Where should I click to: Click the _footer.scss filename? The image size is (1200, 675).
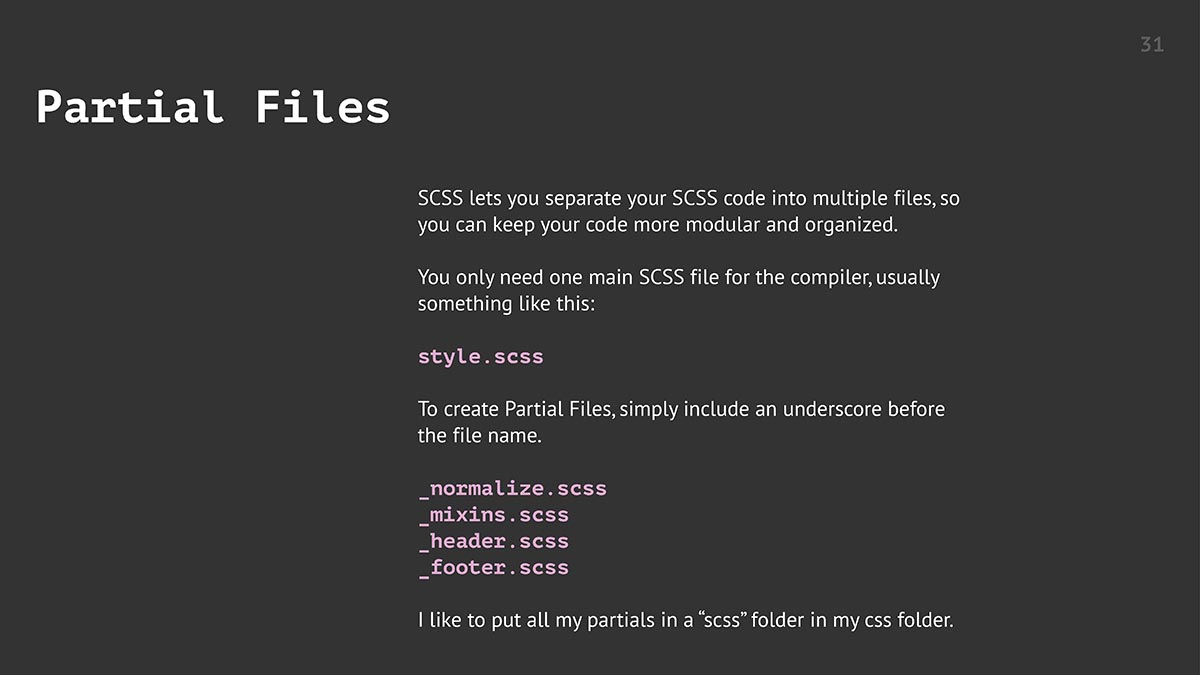(493, 567)
